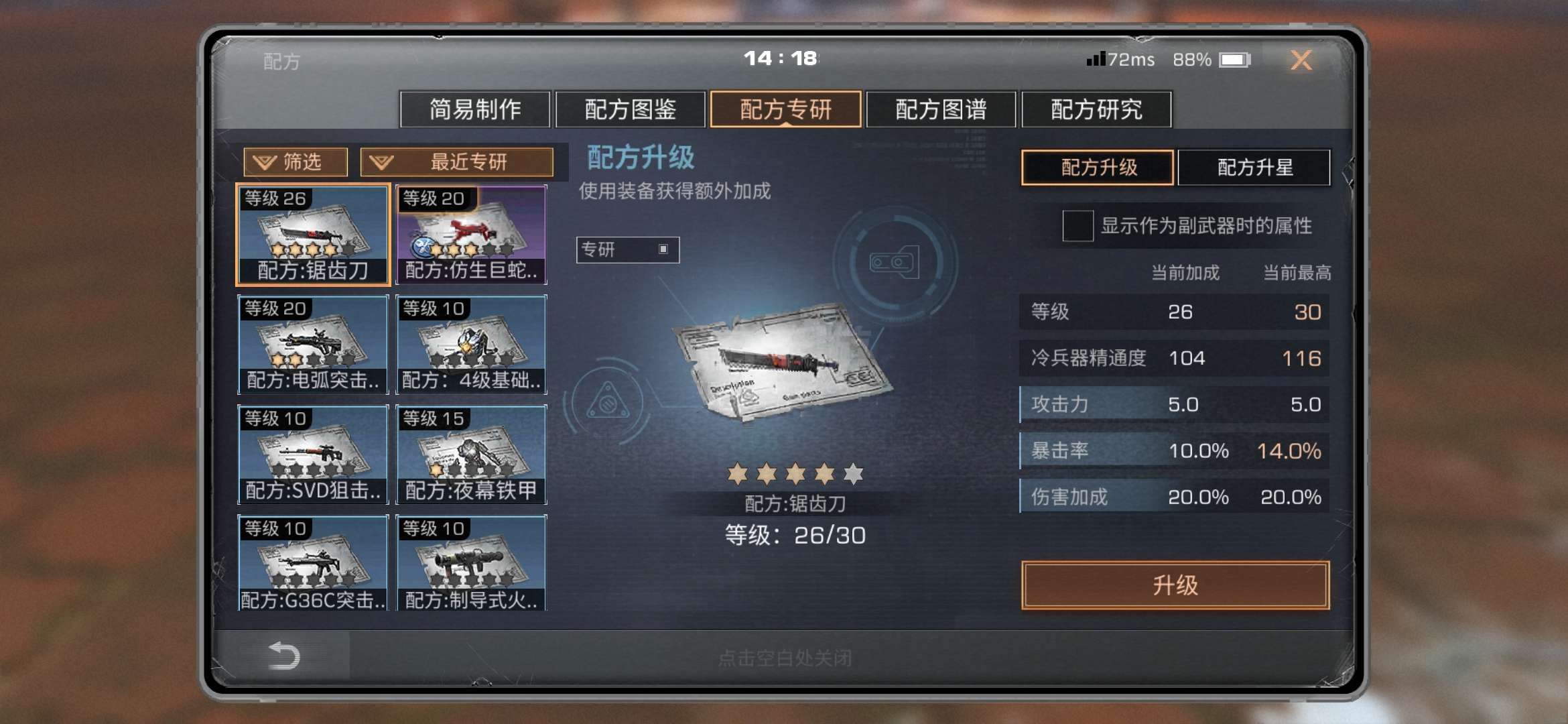Click the 升级 upgrade button

pos(1175,585)
